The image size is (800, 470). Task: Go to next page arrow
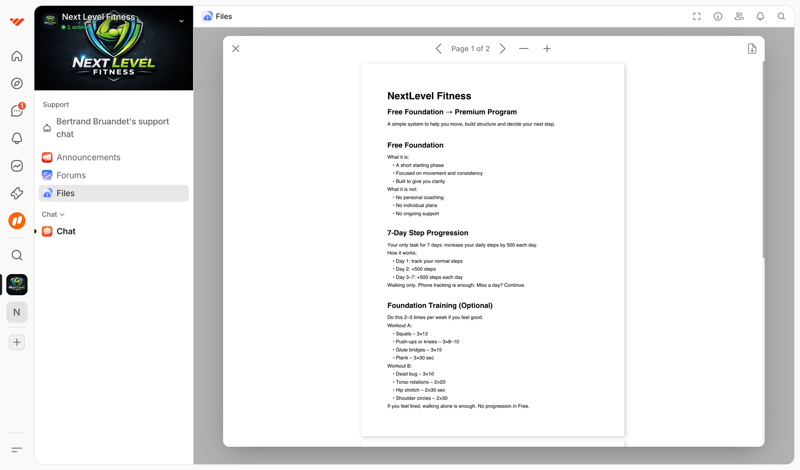point(503,49)
